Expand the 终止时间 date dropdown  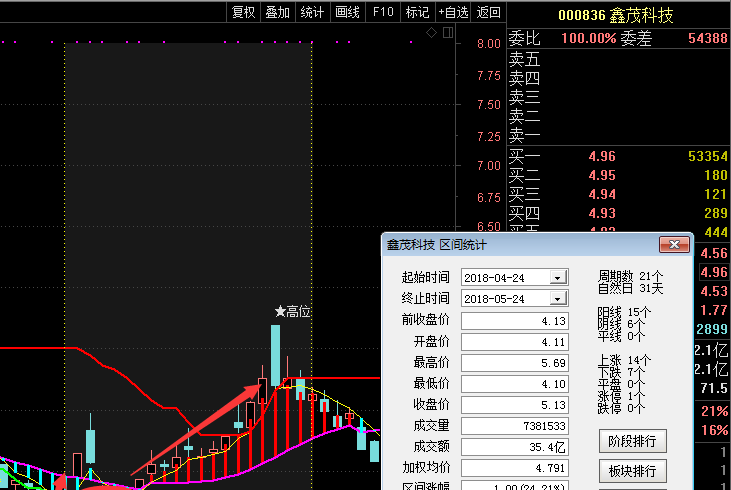[x=558, y=298]
